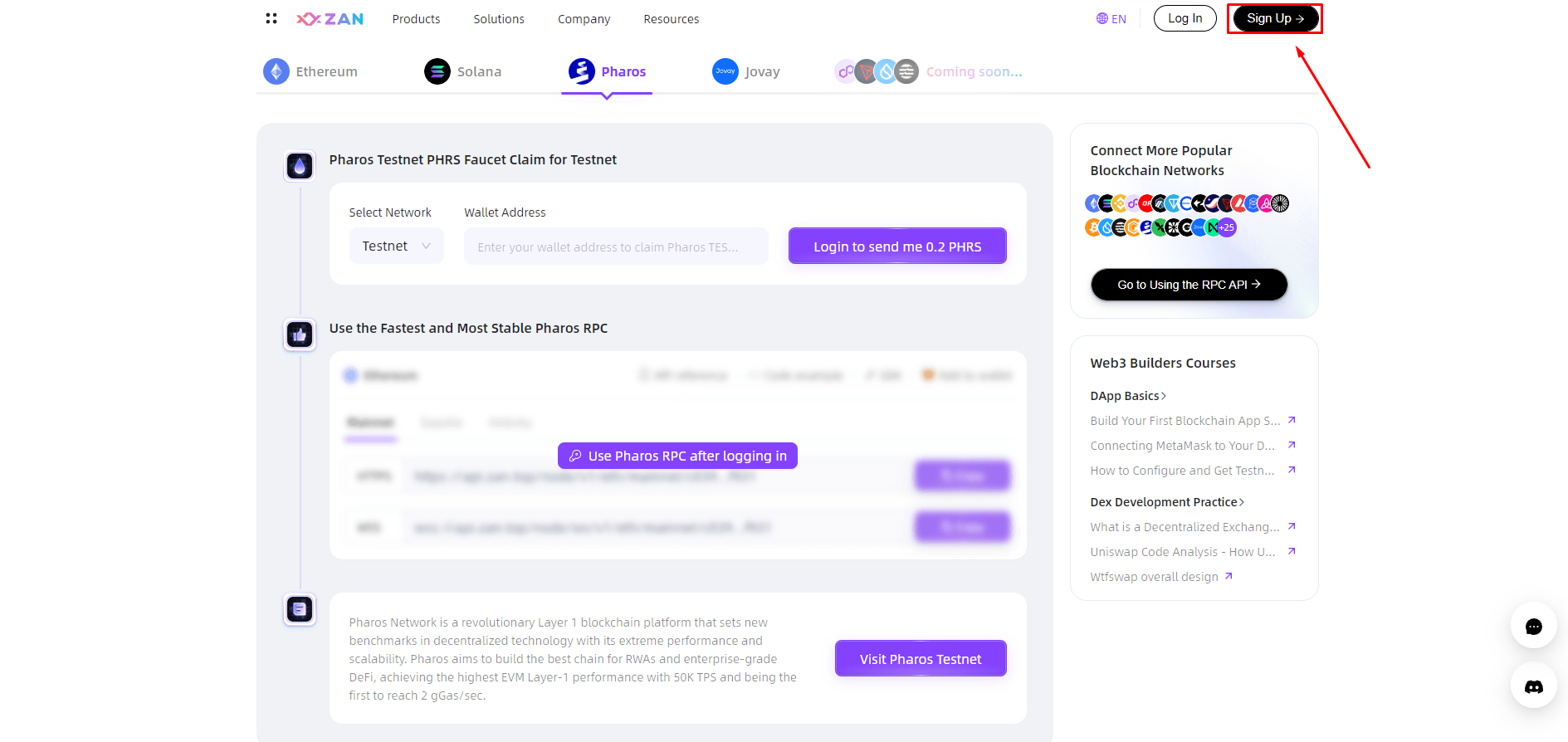Click the document step icon
1568x742 pixels.
pos(300,610)
